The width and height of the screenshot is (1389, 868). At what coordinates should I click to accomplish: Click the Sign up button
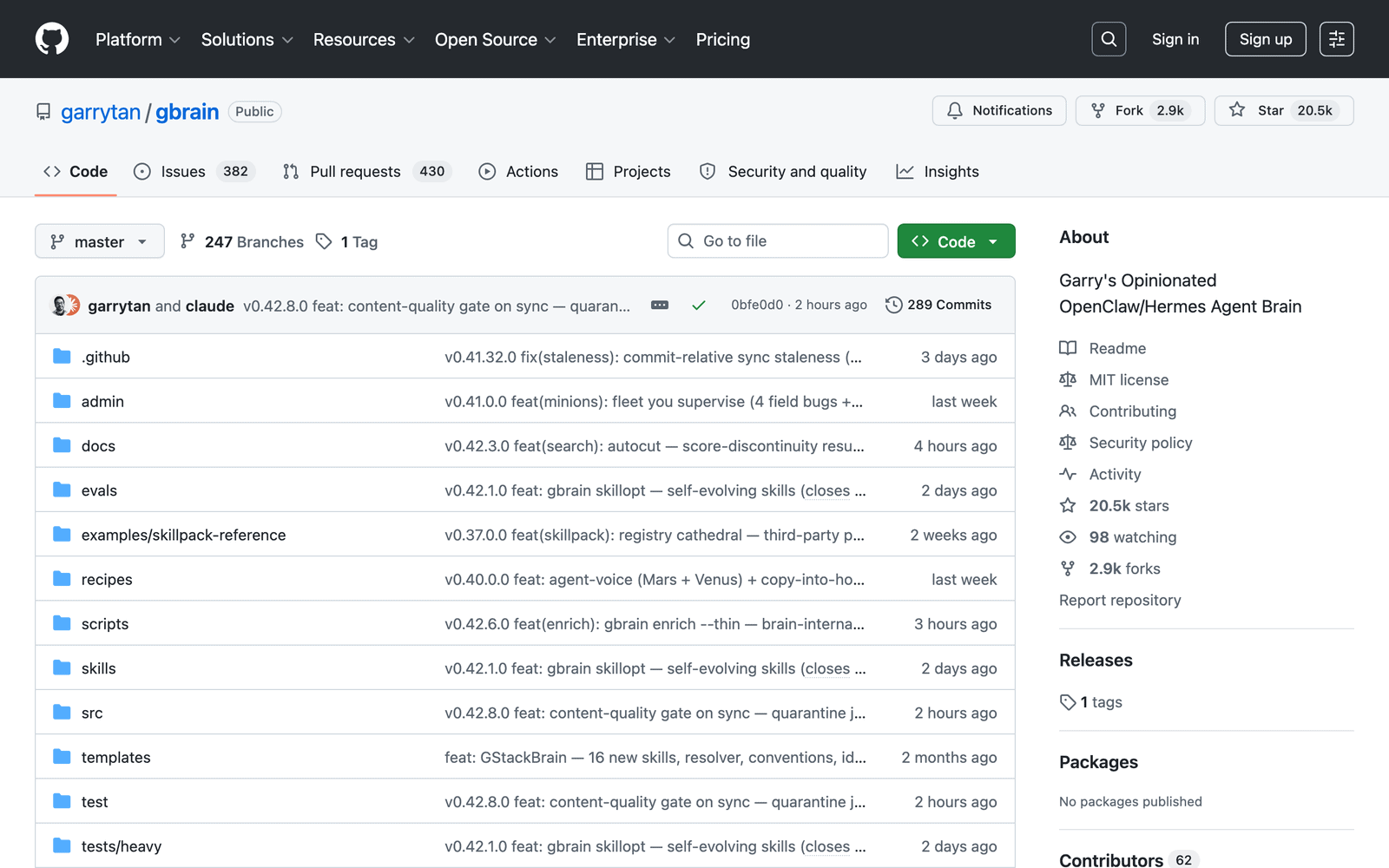click(1266, 39)
